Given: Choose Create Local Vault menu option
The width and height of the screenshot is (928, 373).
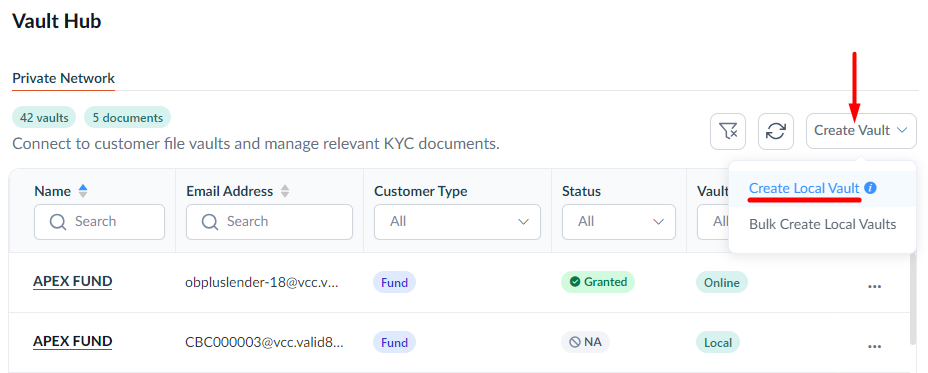Looking at the screenshot, I should (x=804, y=188).
